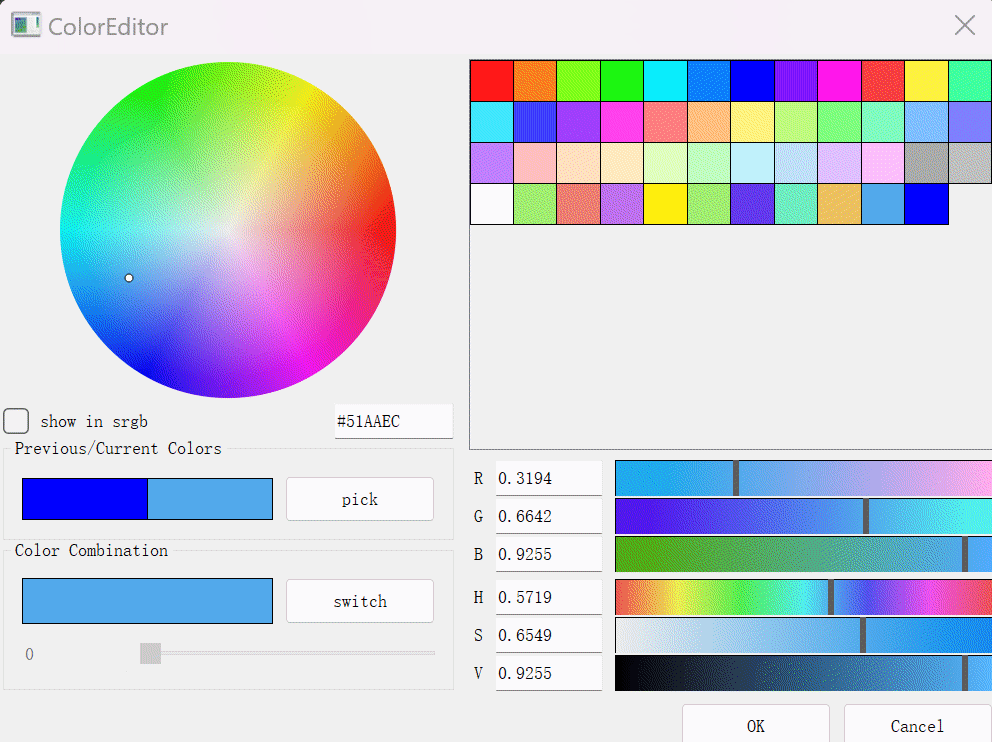Choose the gray swatch in the third row

(926, 163)
